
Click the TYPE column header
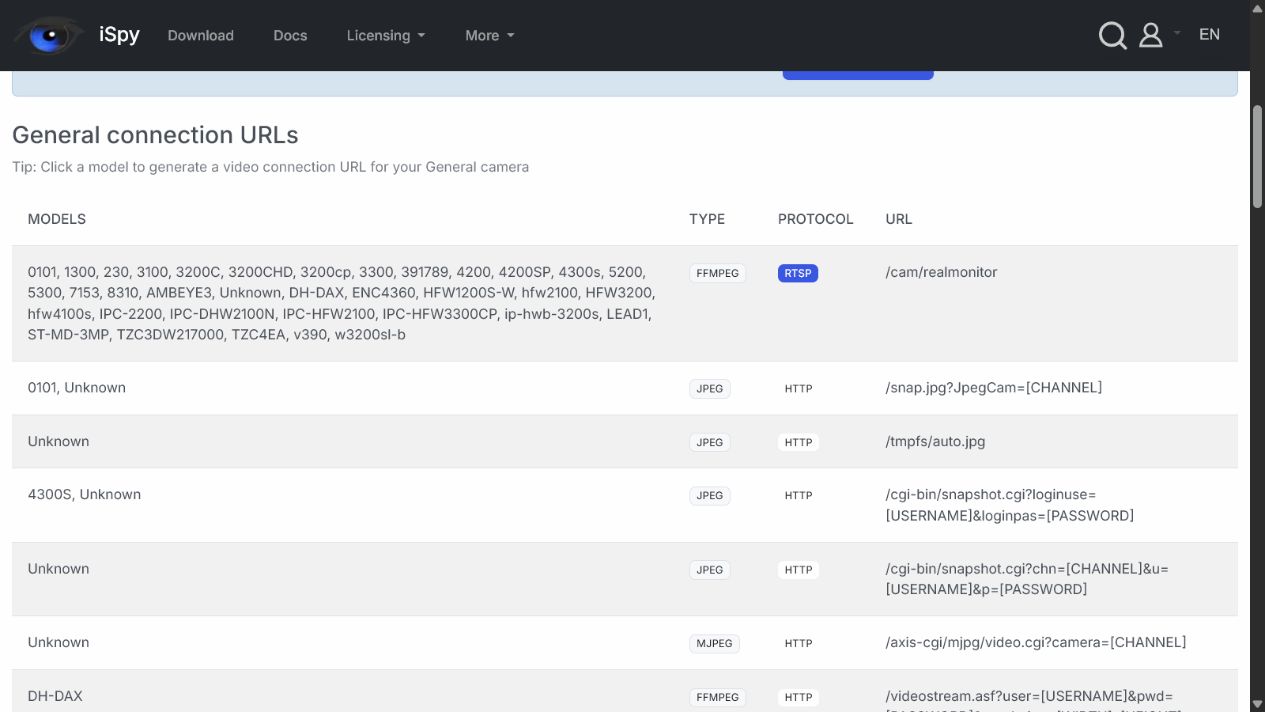point(707,219)
